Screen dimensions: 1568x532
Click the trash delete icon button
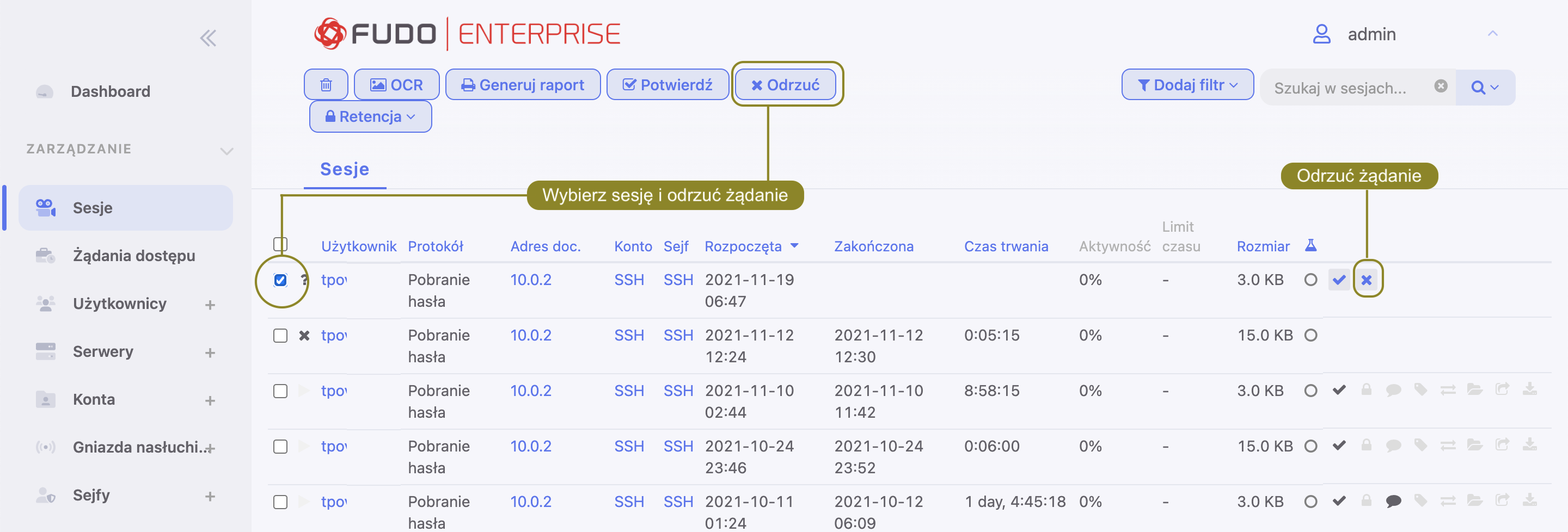point(326,84)
